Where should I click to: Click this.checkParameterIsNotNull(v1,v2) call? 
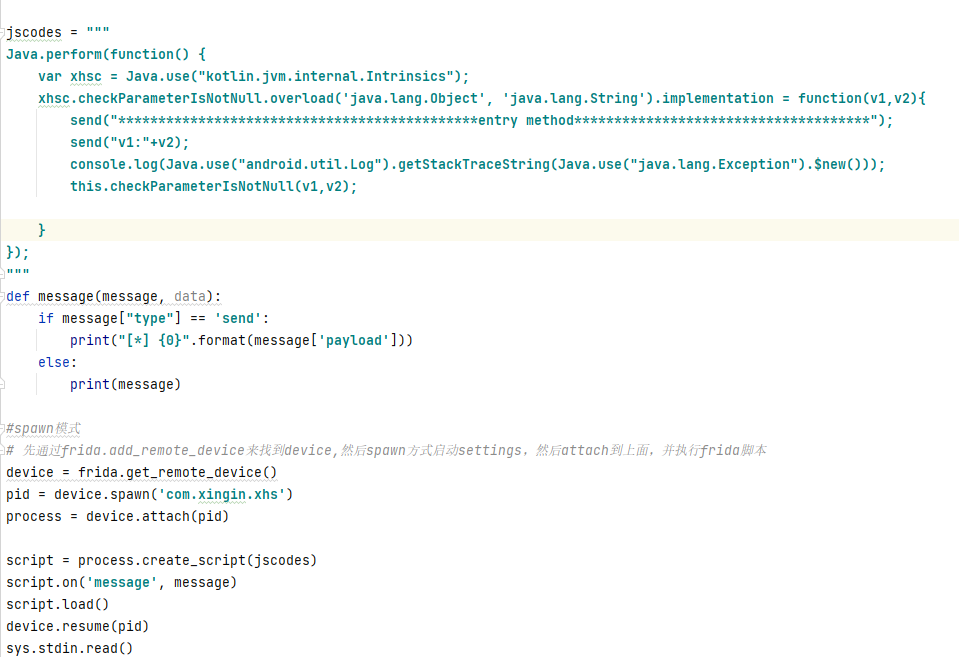213,186
